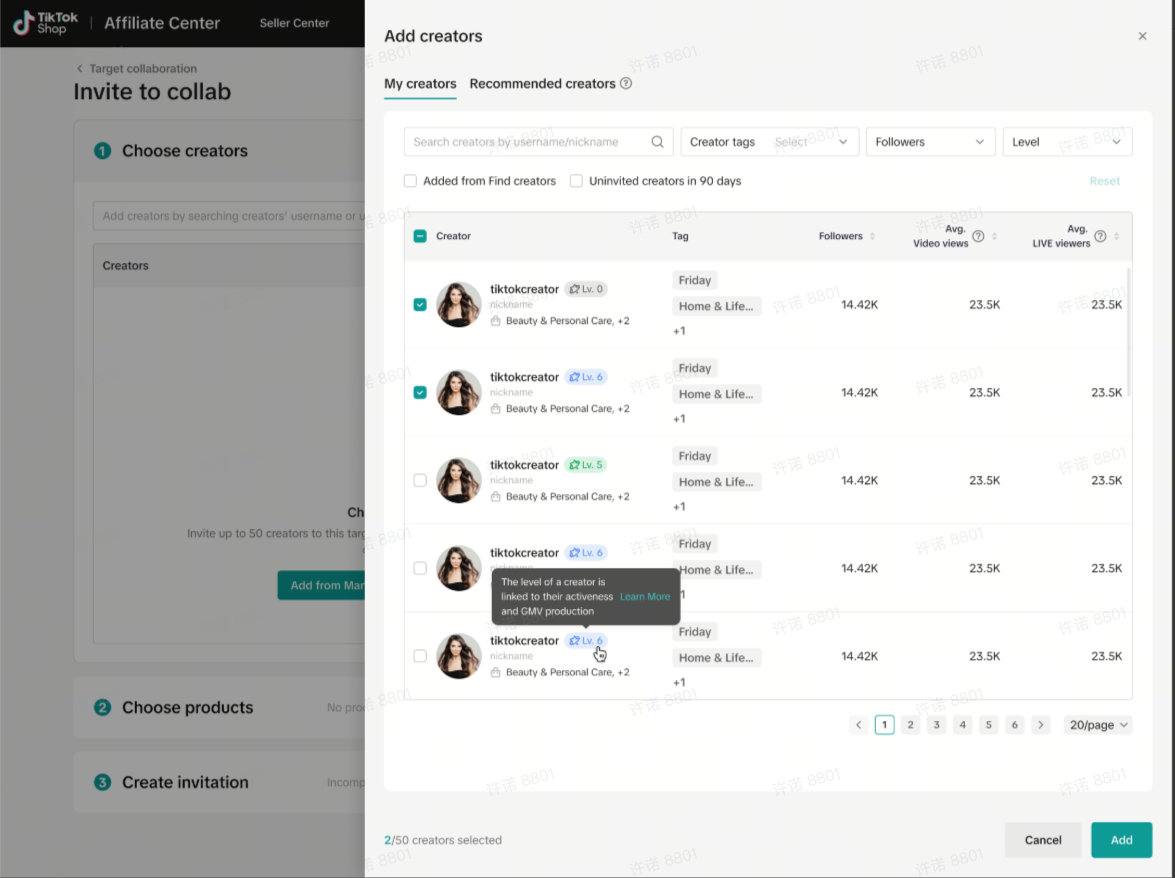1175x878 pixels.
Task: Click the search magnifier icon
Action: tap(657, 142)
